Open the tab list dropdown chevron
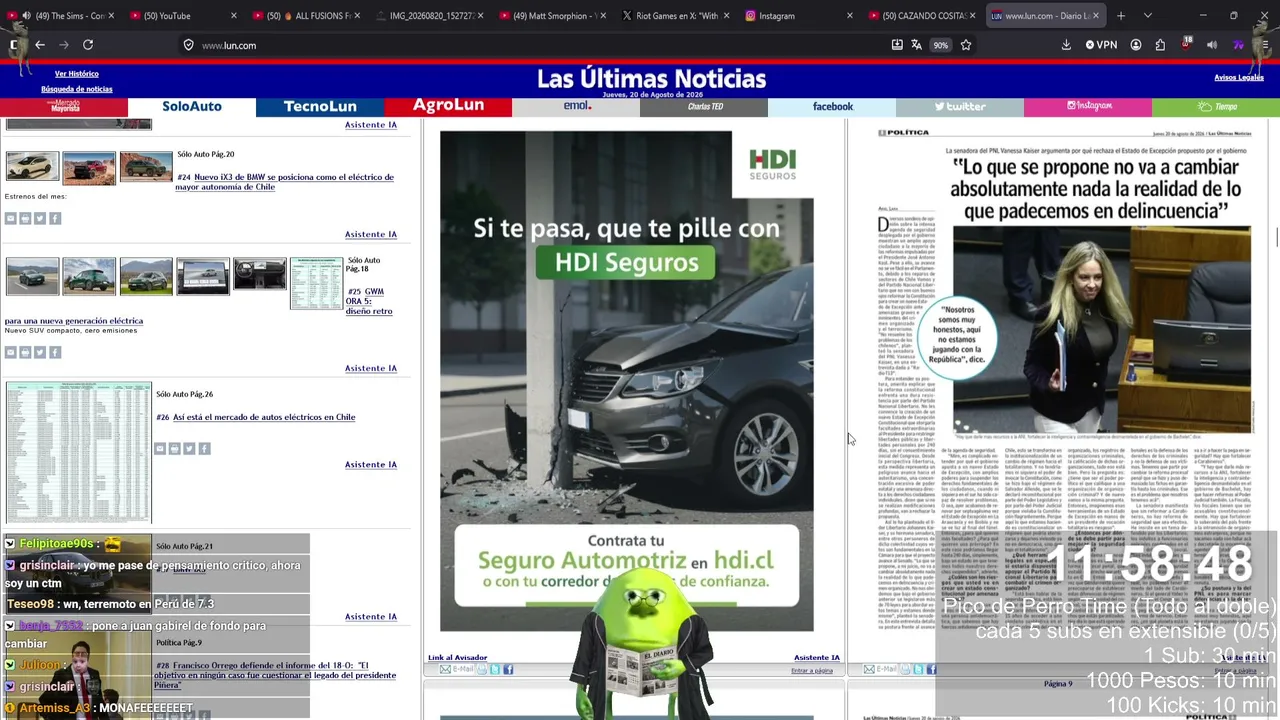 tap(1148, 16)
